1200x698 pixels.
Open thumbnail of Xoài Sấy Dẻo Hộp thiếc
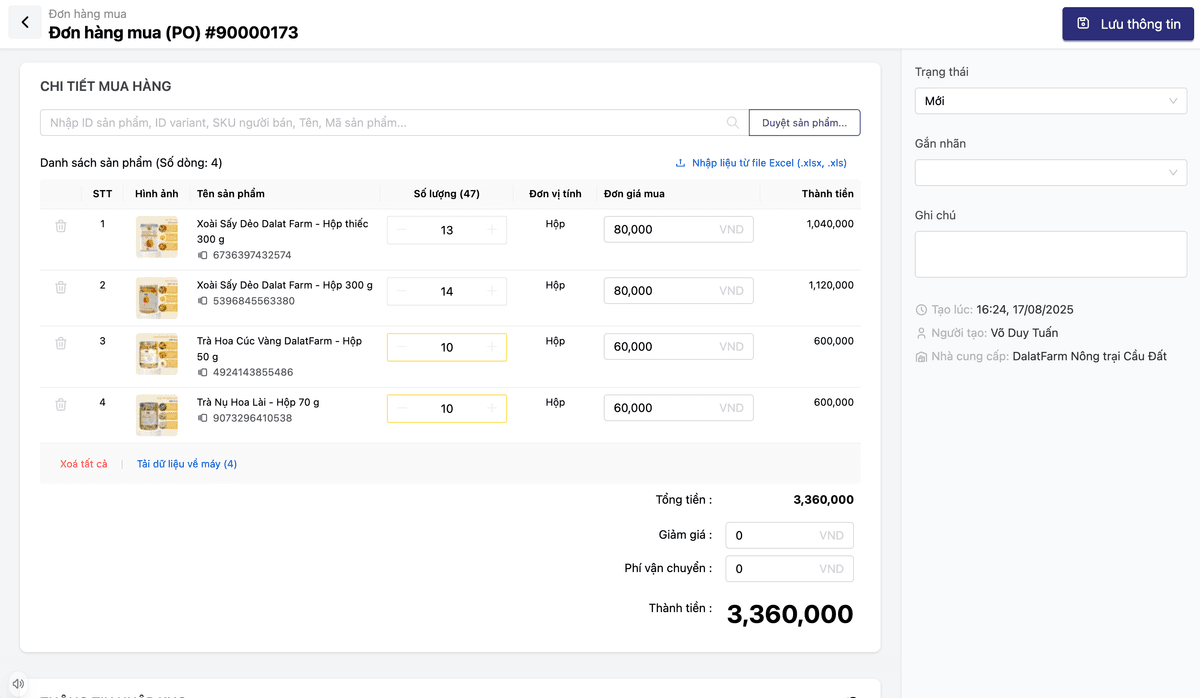[x=157, y=237]
